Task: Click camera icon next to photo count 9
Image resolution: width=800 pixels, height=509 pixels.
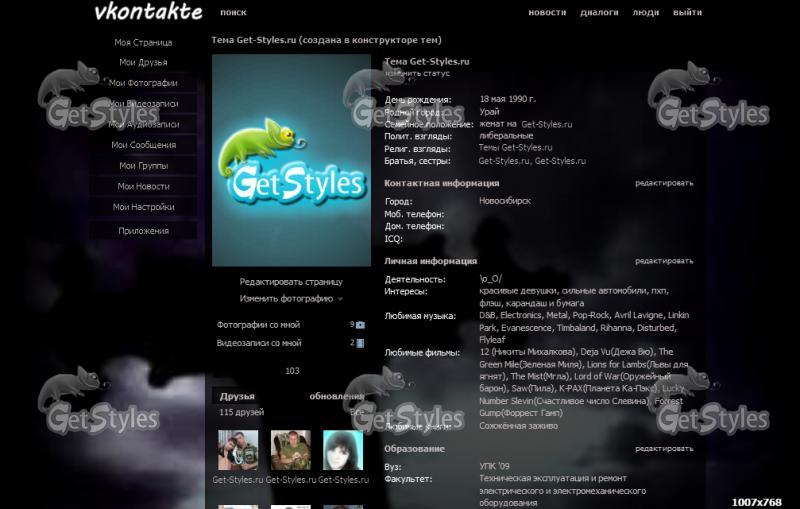Action: click(360, 325)
